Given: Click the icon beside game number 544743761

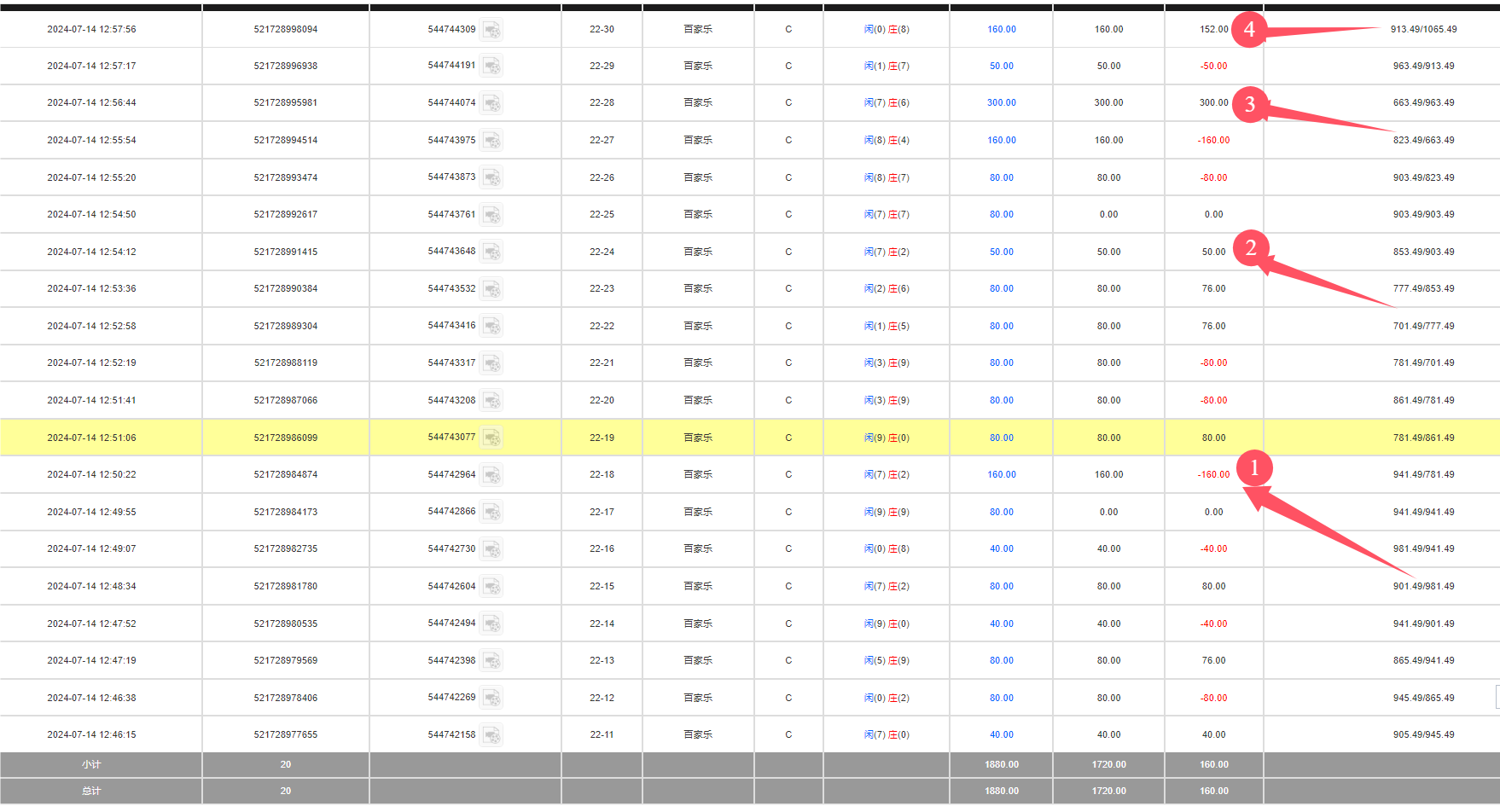Looking at the screenshot, I should 491,214.
